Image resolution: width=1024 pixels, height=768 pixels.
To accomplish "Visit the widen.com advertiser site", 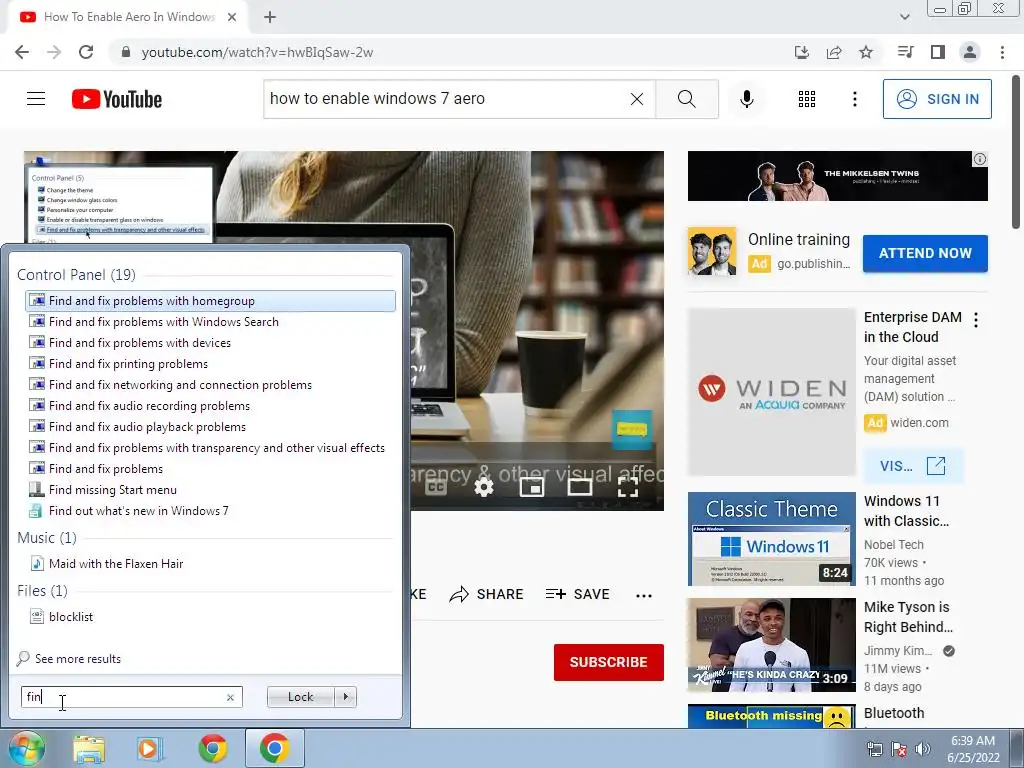I will [x=913, y=466].
